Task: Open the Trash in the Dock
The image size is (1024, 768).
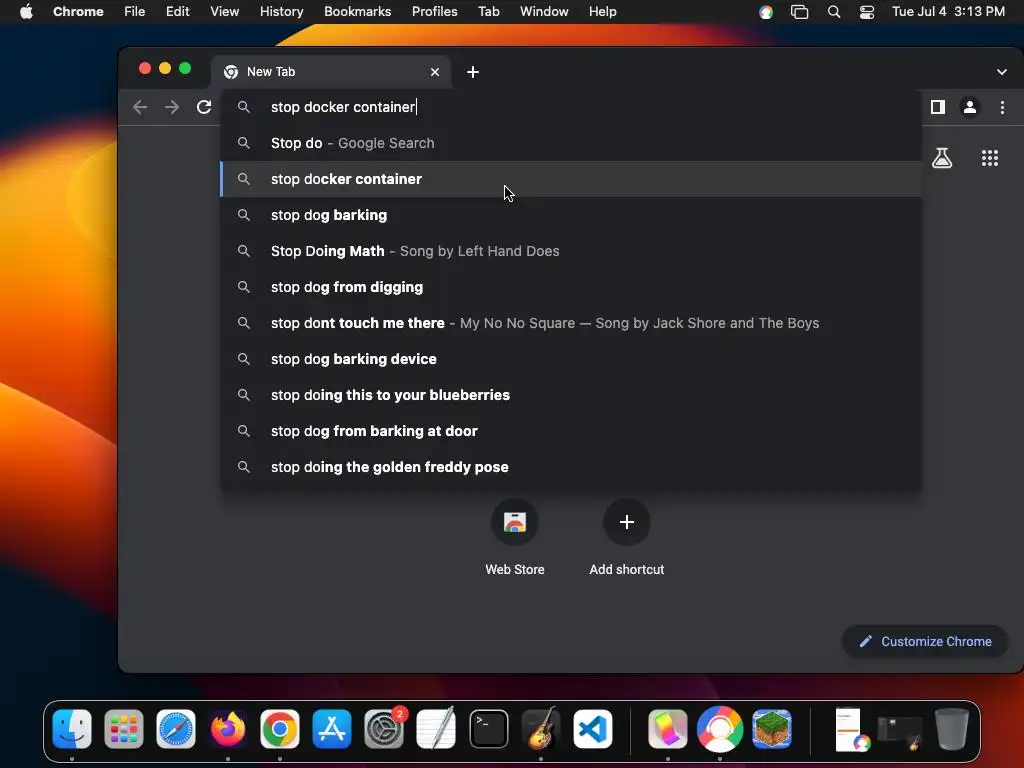Action: pyautogui.click(x=951, y=729)
